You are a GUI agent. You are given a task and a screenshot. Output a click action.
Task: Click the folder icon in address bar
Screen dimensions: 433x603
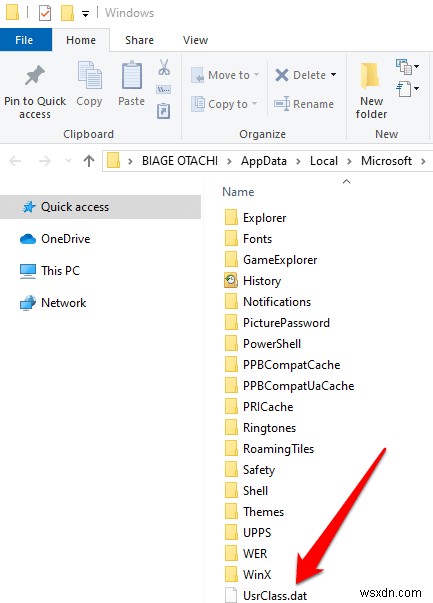pyautogui.click(x=113, y=160)
